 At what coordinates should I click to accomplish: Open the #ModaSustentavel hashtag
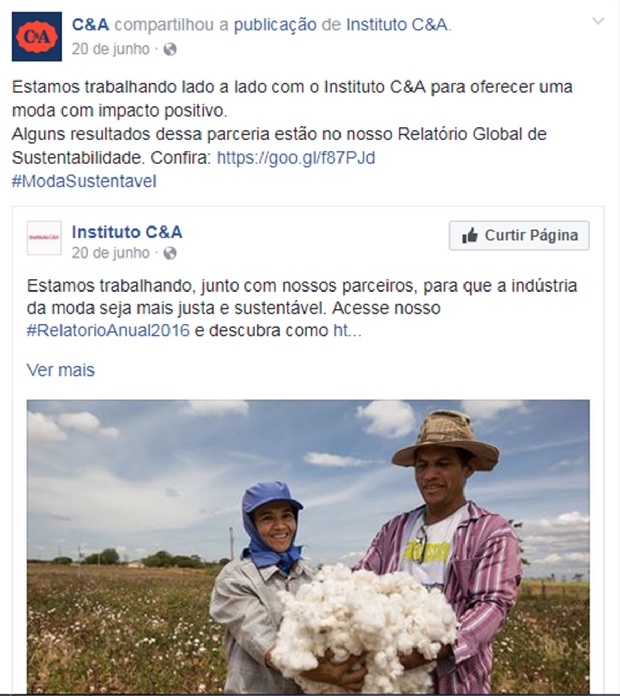click(x=84, y=181)
